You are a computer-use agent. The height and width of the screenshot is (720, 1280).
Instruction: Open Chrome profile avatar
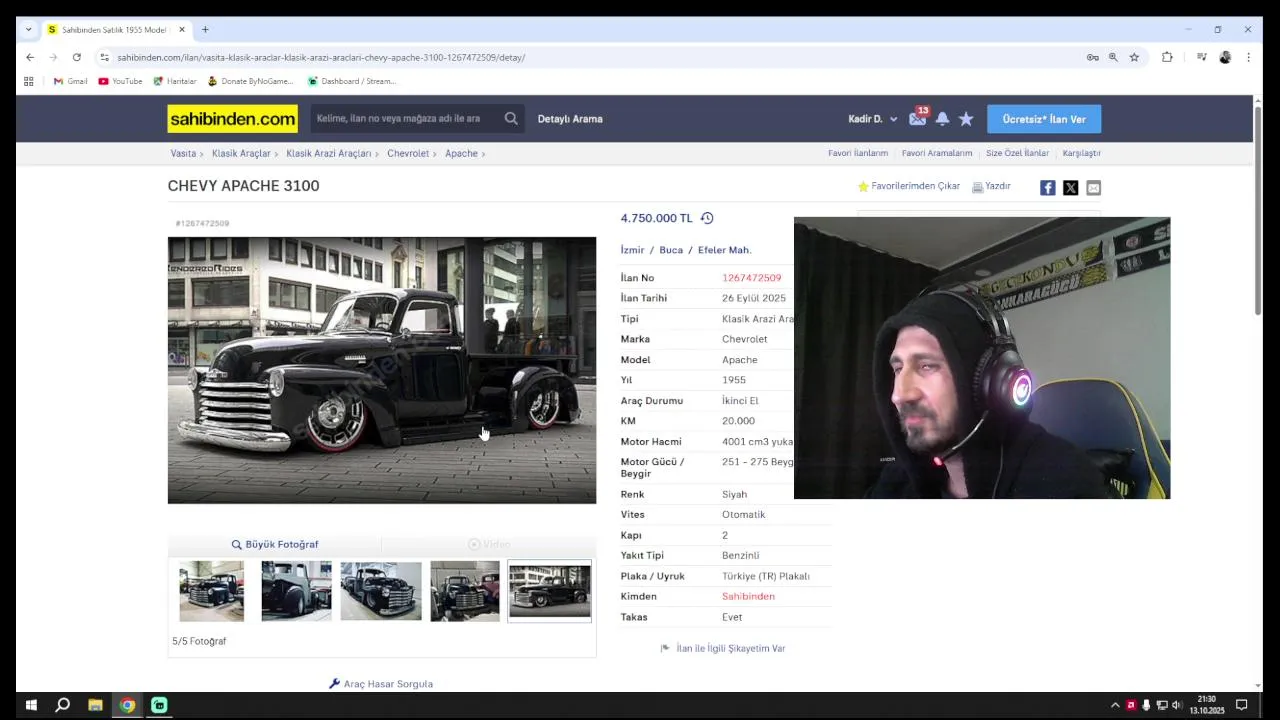tap(1225, 57)
